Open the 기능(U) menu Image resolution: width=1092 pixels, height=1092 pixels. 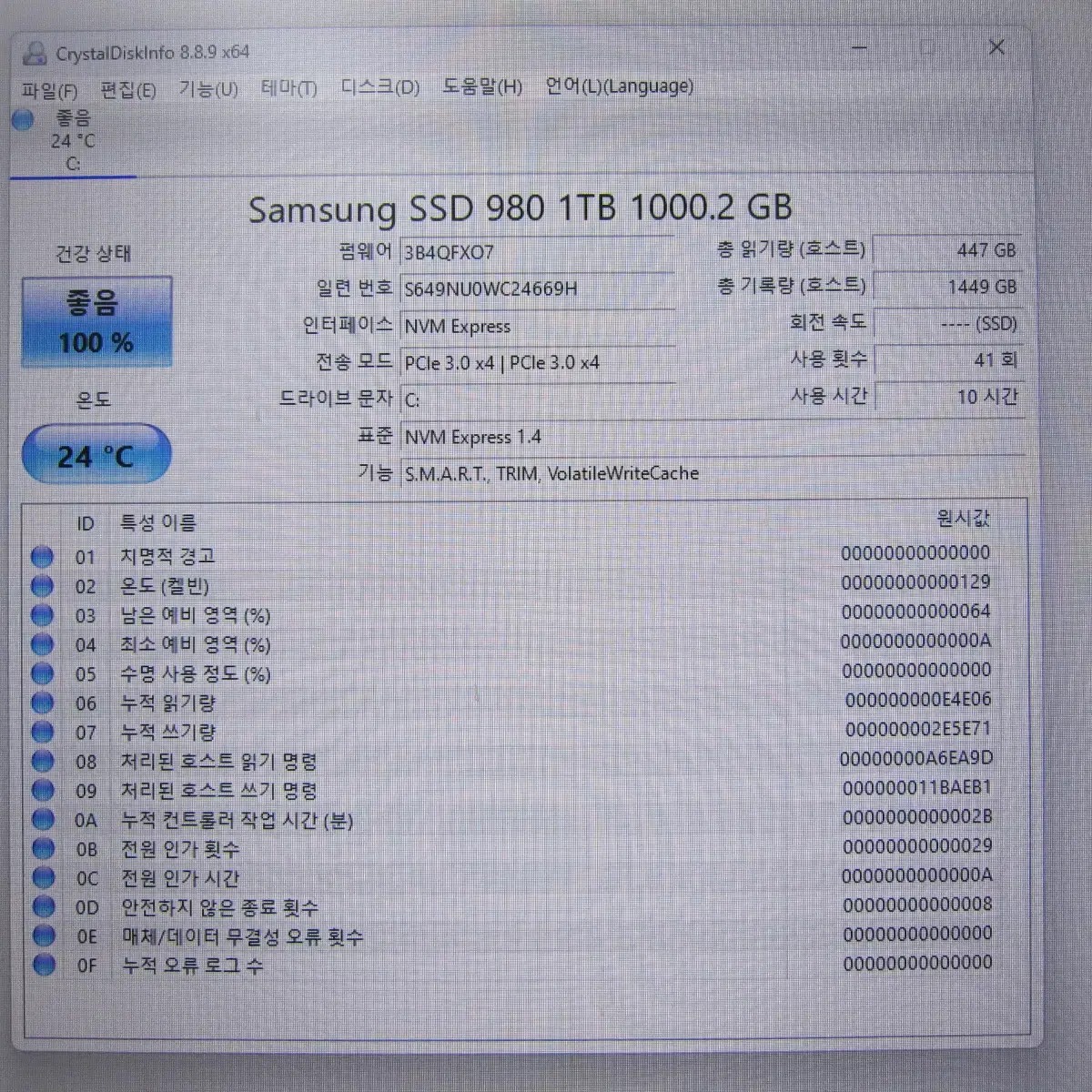[207, 88]
